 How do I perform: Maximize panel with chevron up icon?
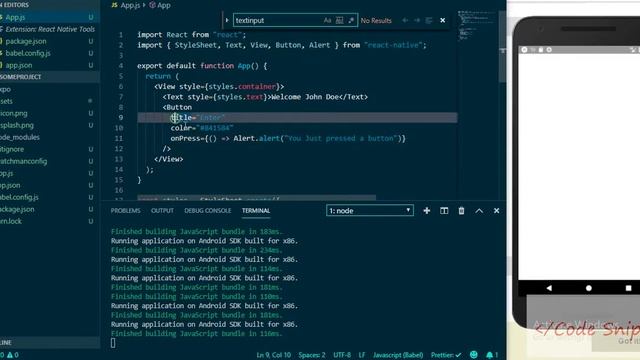479,211
